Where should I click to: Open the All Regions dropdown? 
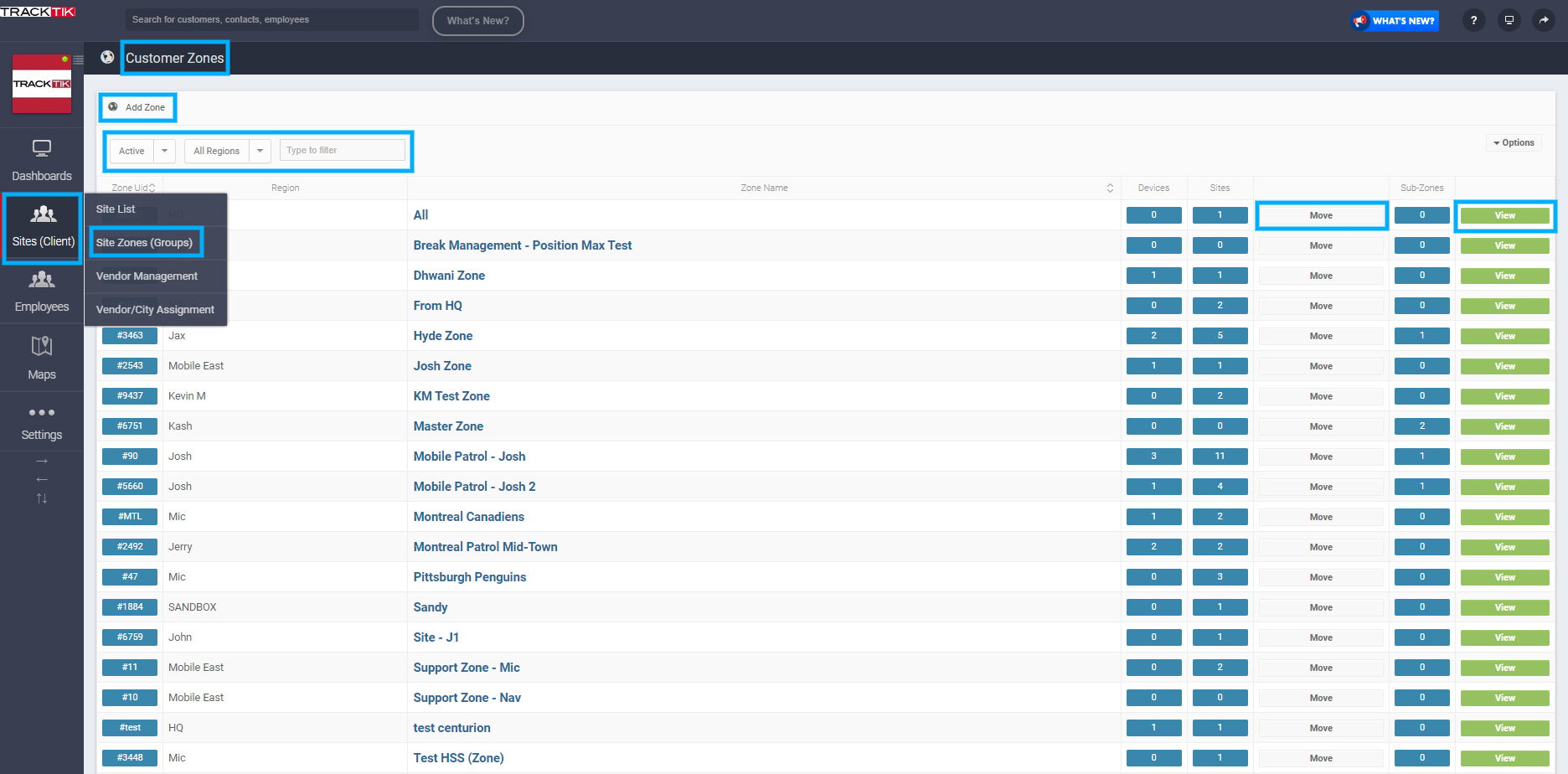click(227, 151)
